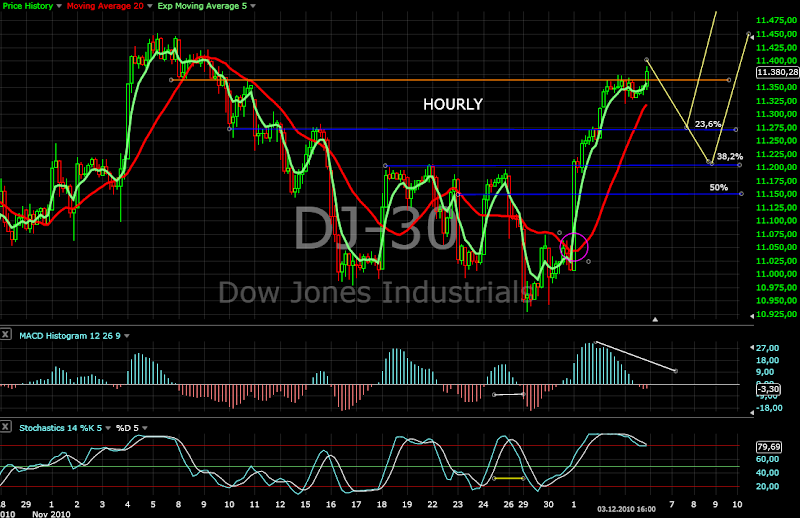The height and width of the screenshot is (518, 800).
Task: Select the 38,2% retracement label
Action: click(x=730, y=156)
